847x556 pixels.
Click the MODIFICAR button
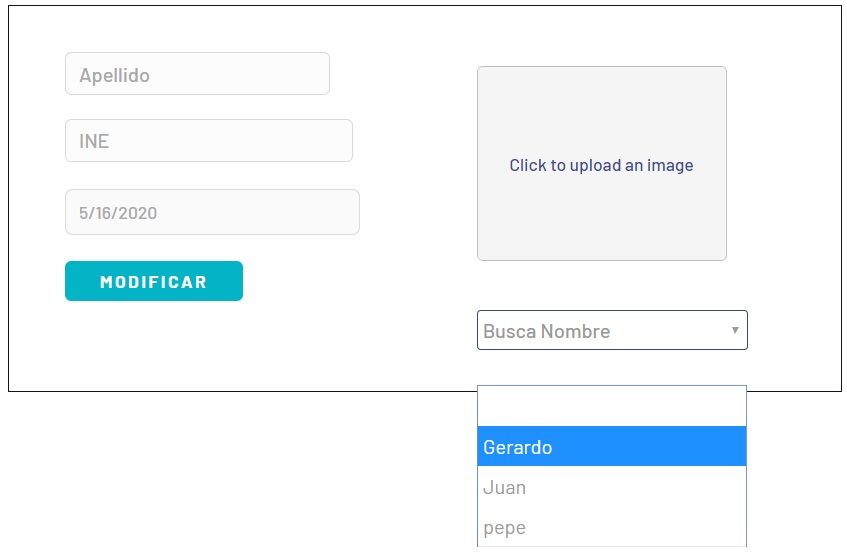(154, 281)
